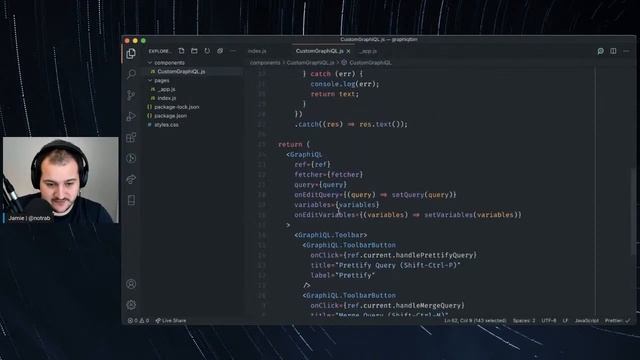
Task: Click the fetcher={fetcher} code line
Action: click(329, 175)
